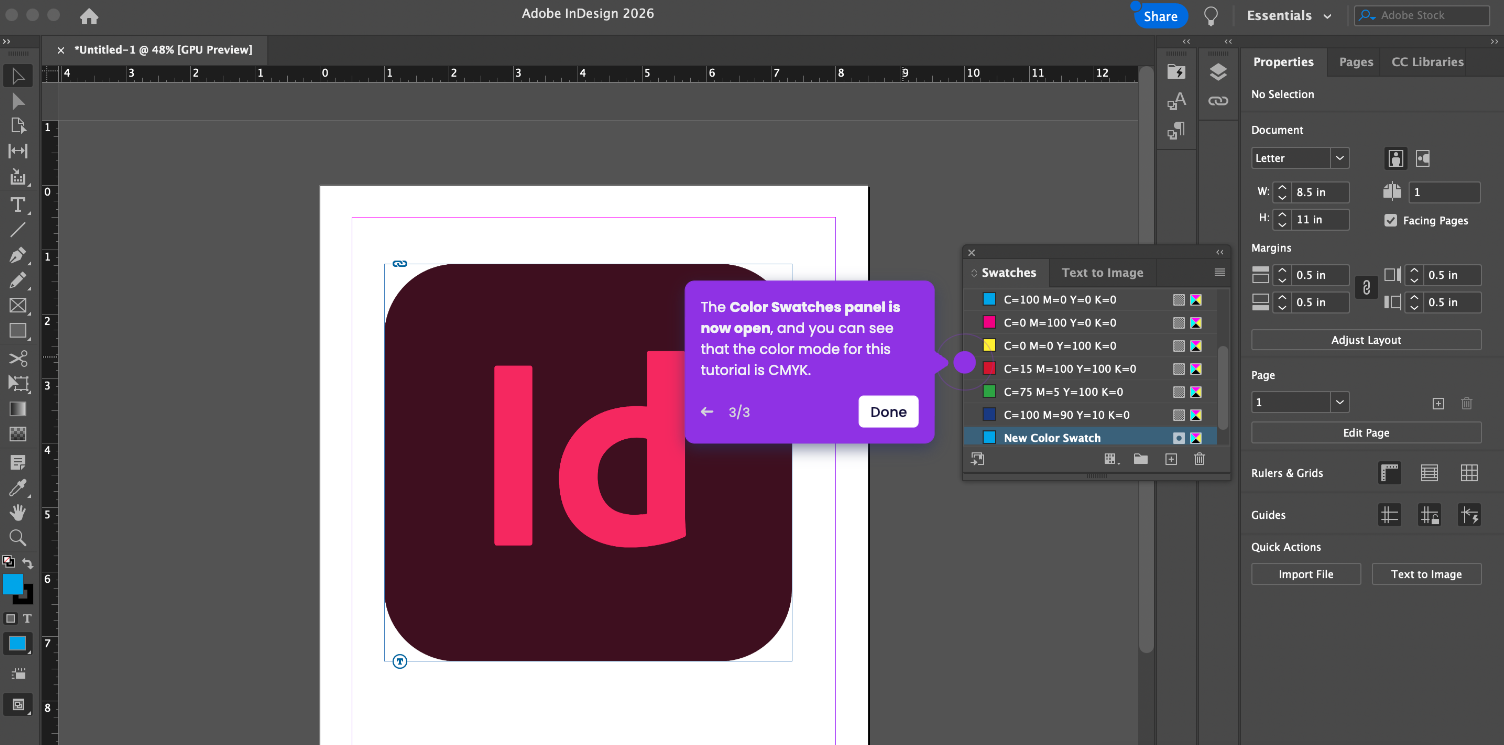The image size is (1504, 745).
Task: Toggle the baseline grid icon
Action: click(x=1429, y=473)
